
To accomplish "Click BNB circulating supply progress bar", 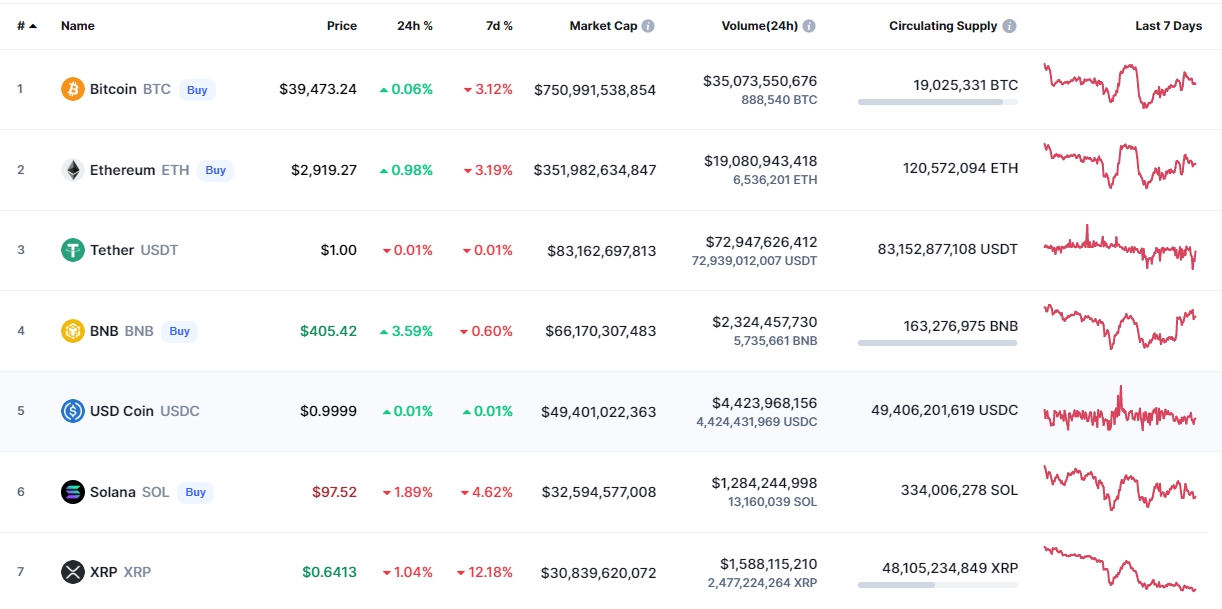I will (938, 343).
